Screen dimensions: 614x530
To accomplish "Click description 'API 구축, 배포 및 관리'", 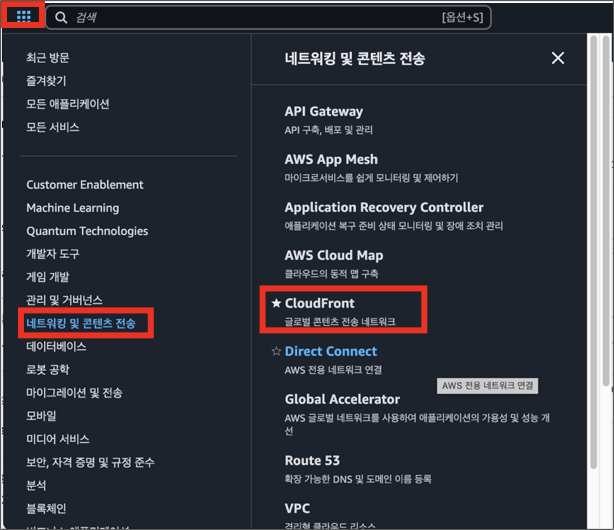I will click(x=329, y=130).
